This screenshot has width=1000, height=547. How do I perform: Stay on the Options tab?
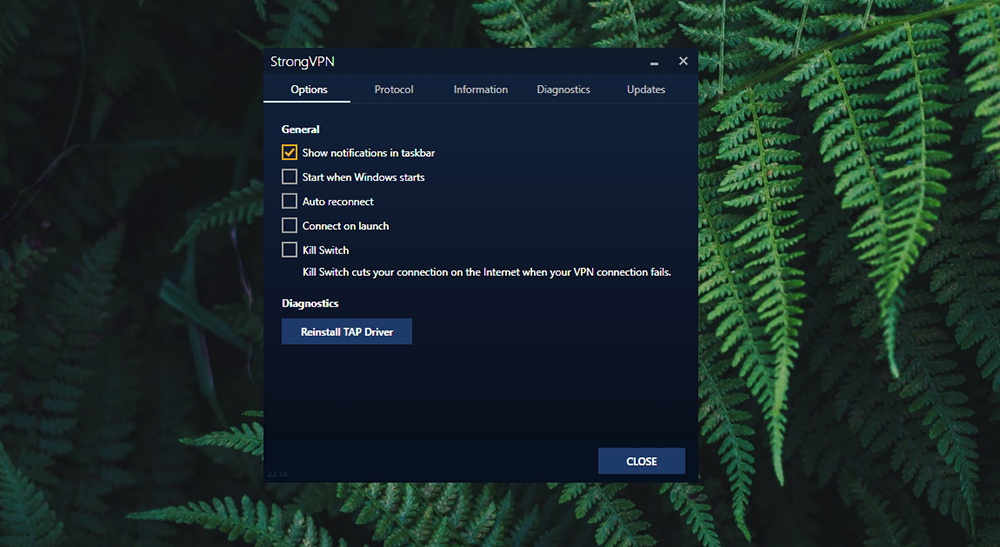[x=309, y=89]
